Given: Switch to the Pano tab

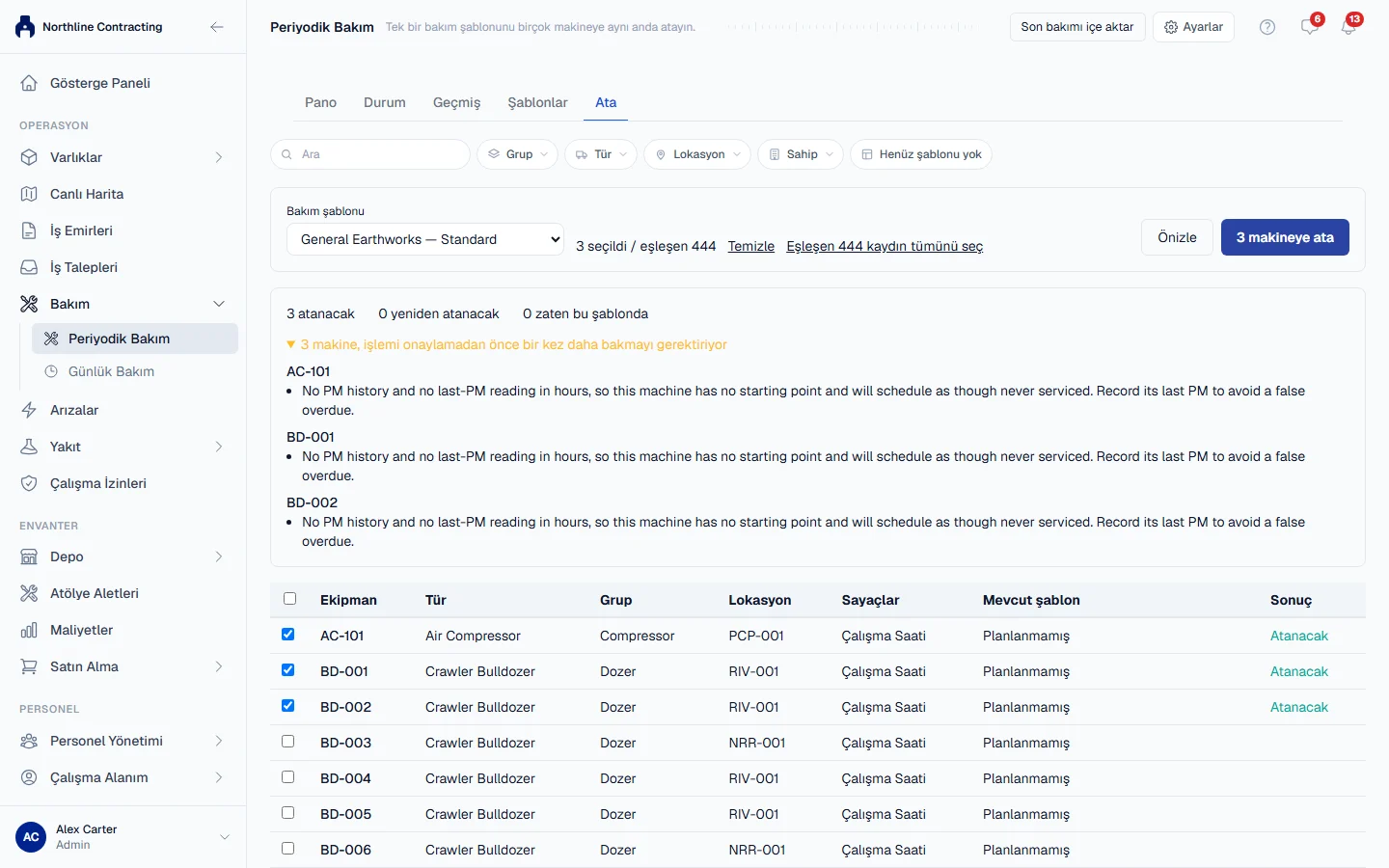Looking at the screenshot, I should [x=320, y=102].
